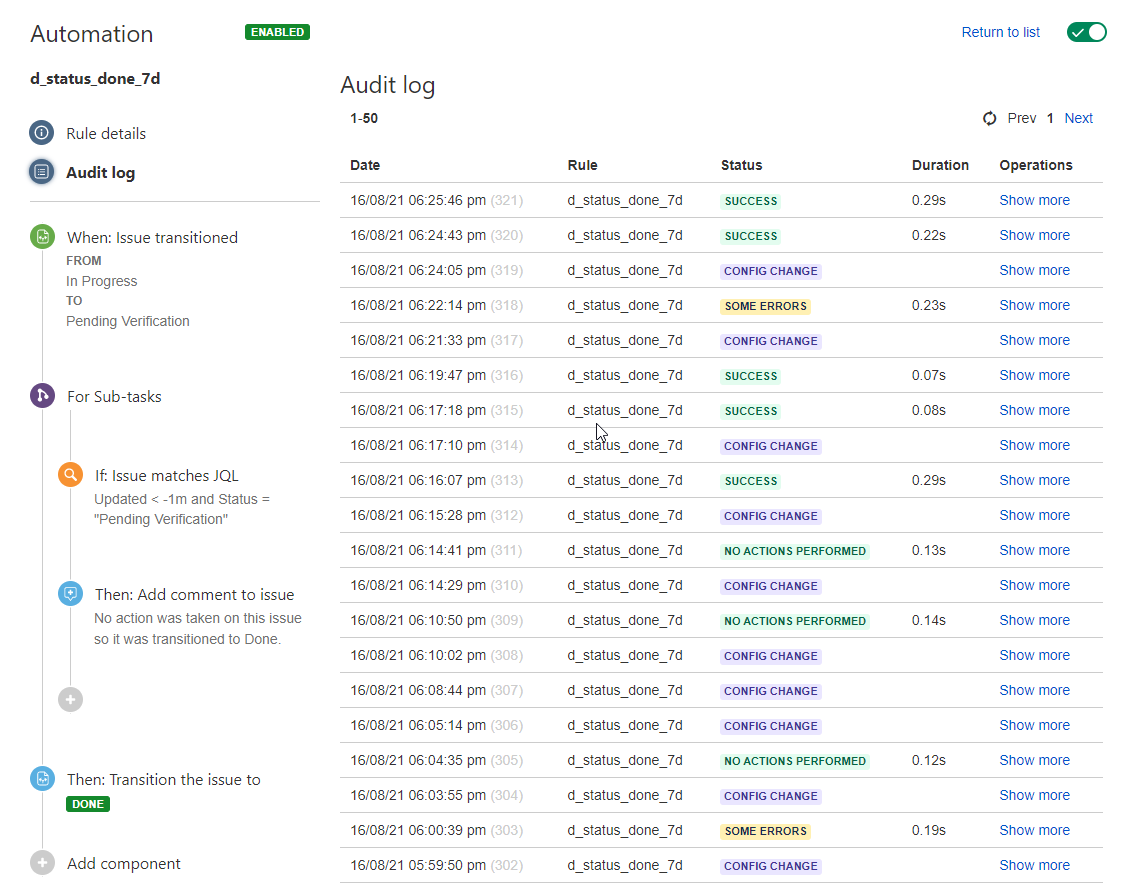1129x892 pixels.
Task: Open the JQL condition magnifier icon
Action: coord(69,474)
